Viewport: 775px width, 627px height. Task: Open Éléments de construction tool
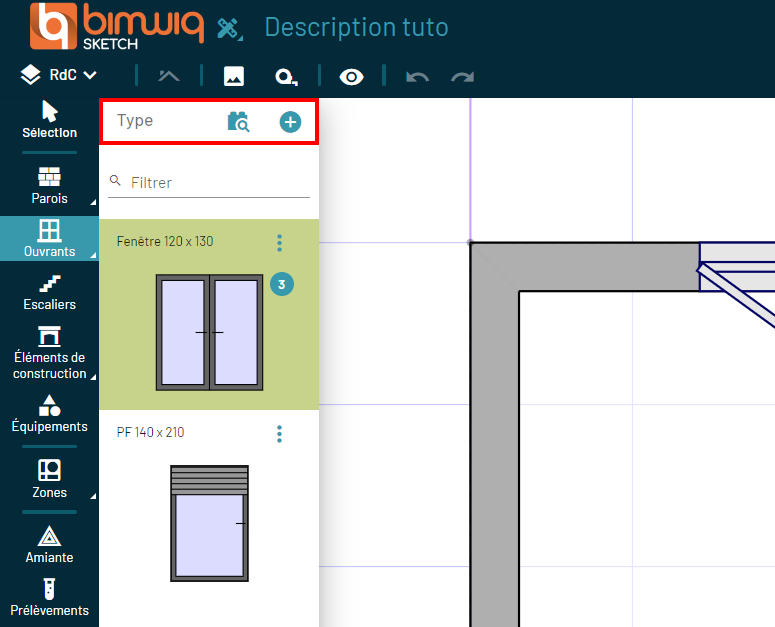tap(49, 353)
